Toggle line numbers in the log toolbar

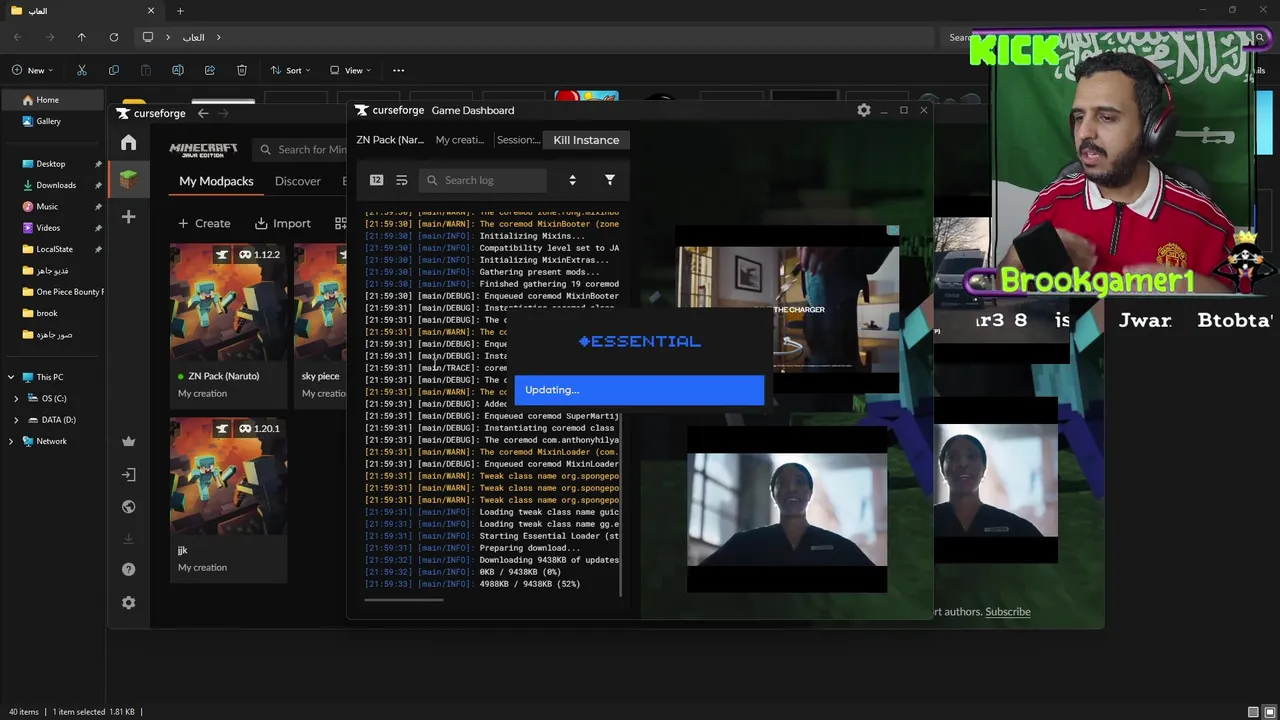point(376,180)
